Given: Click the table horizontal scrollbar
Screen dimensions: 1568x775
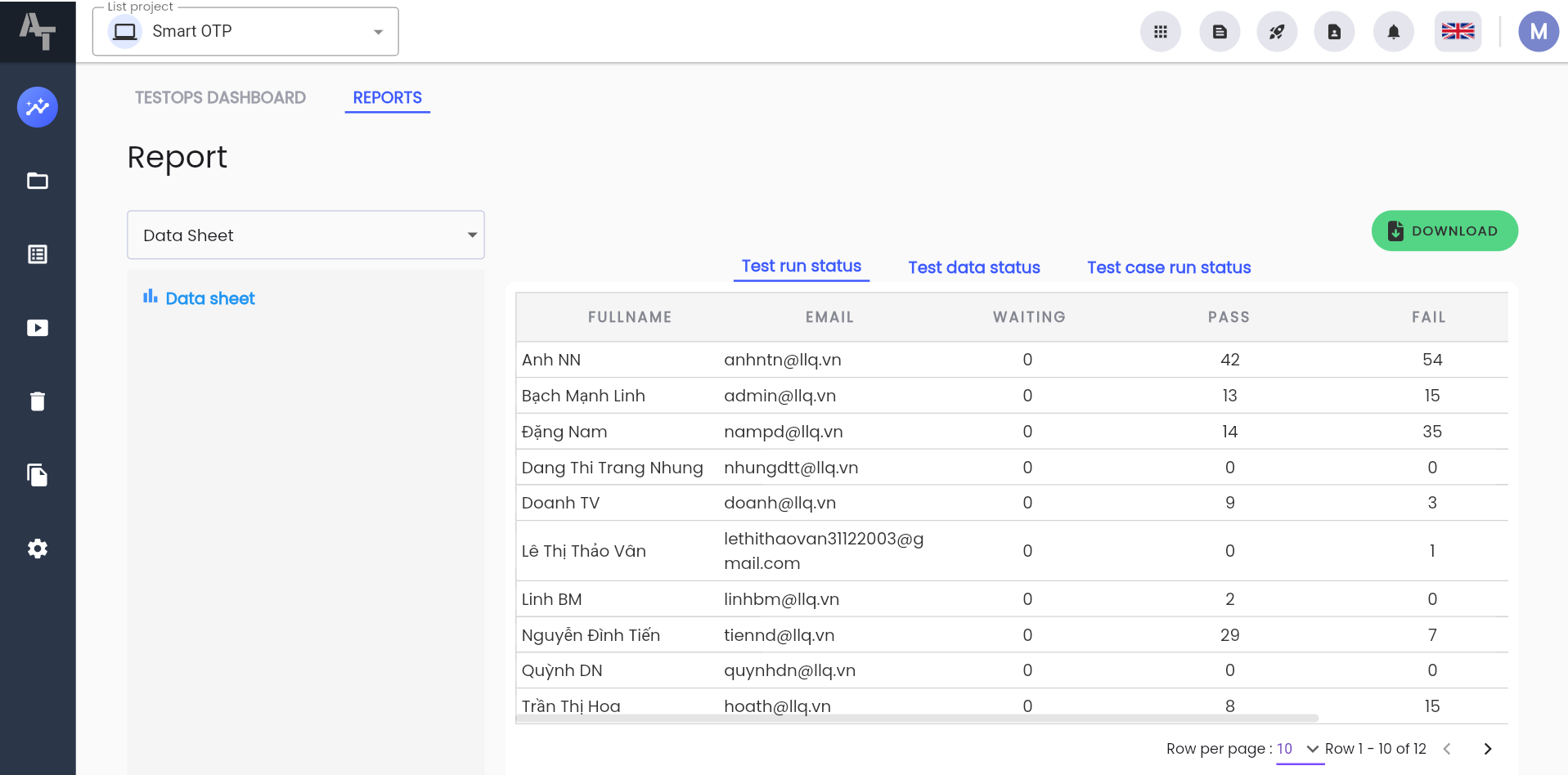Looking at the screenshot, I should [x=917, y=719].
